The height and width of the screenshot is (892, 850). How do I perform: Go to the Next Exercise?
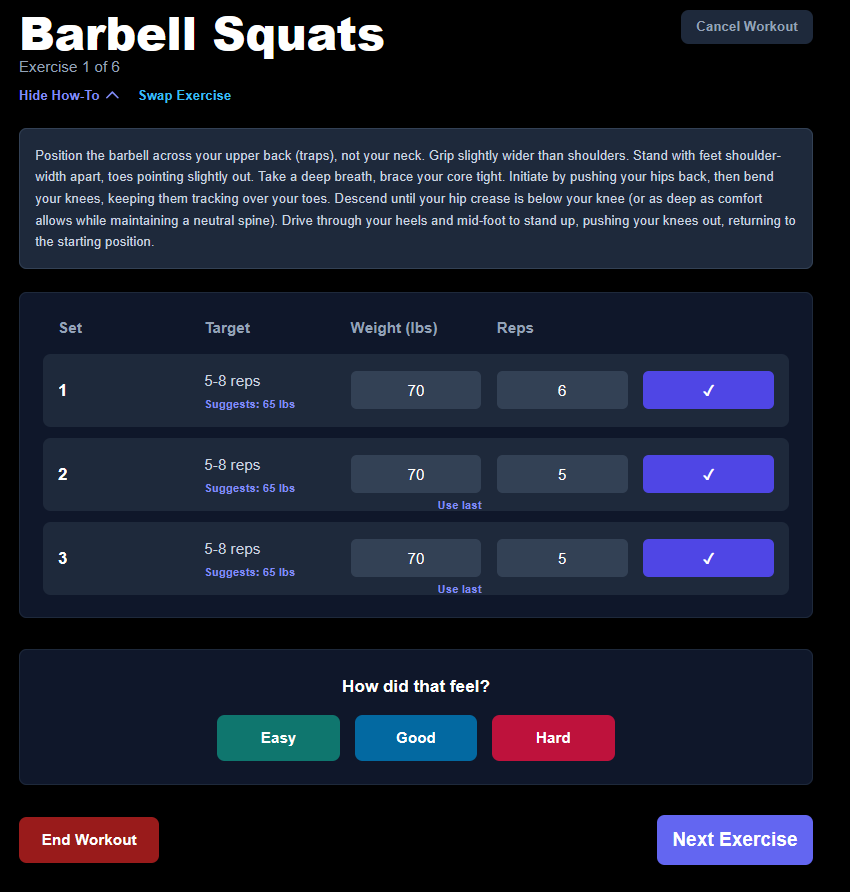click(735, 840)
